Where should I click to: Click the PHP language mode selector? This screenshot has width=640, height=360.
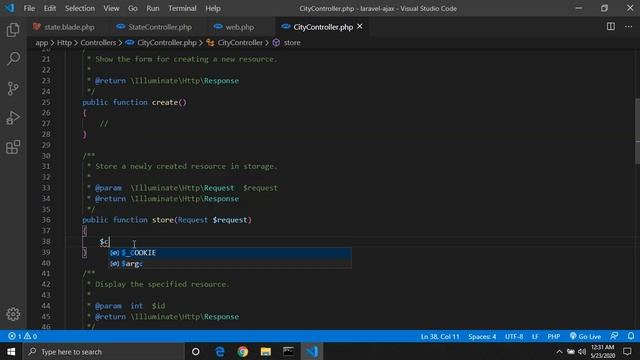coord(553,336)
